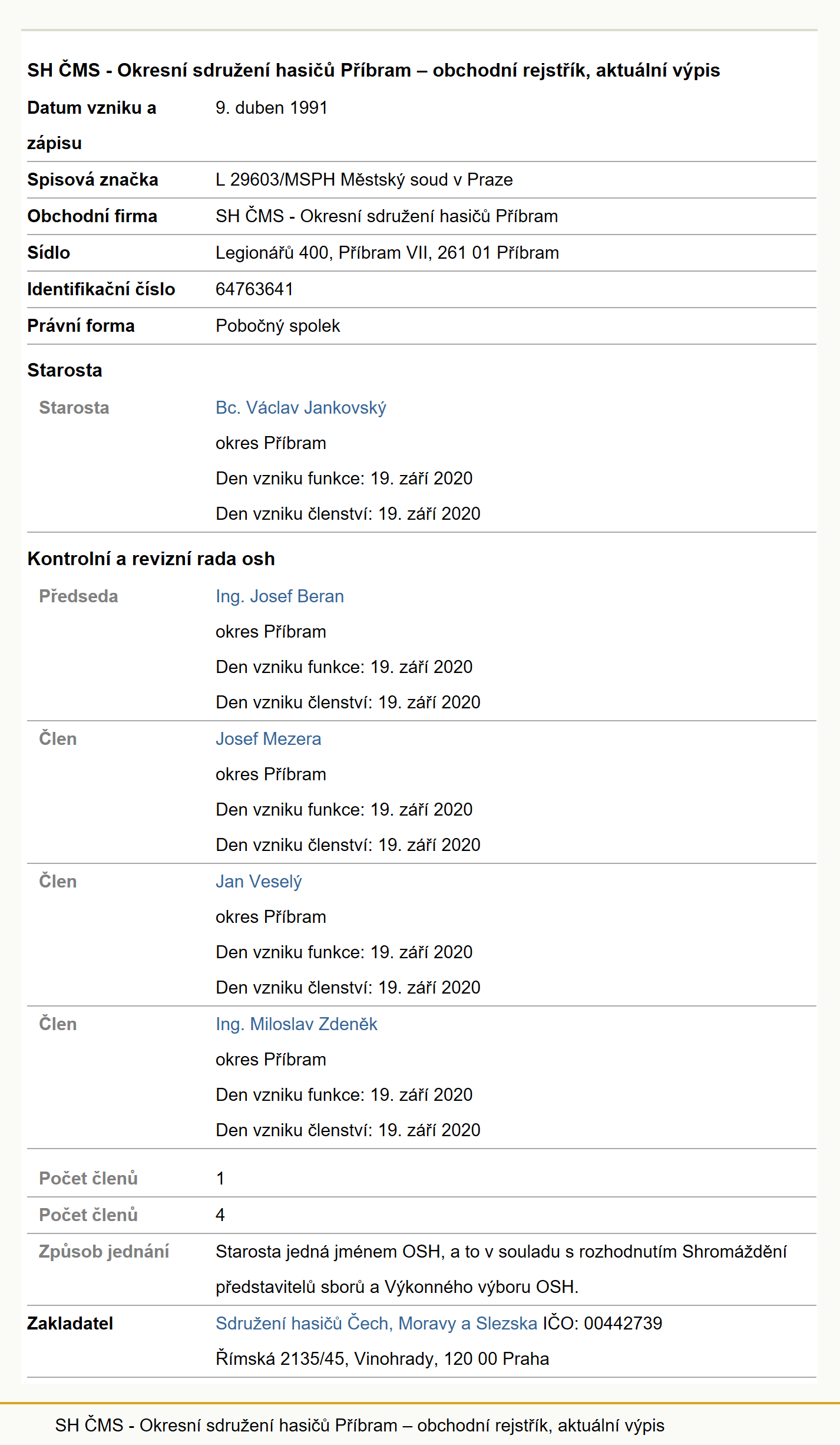Follow the Josef Mezera link

point(268,739)
